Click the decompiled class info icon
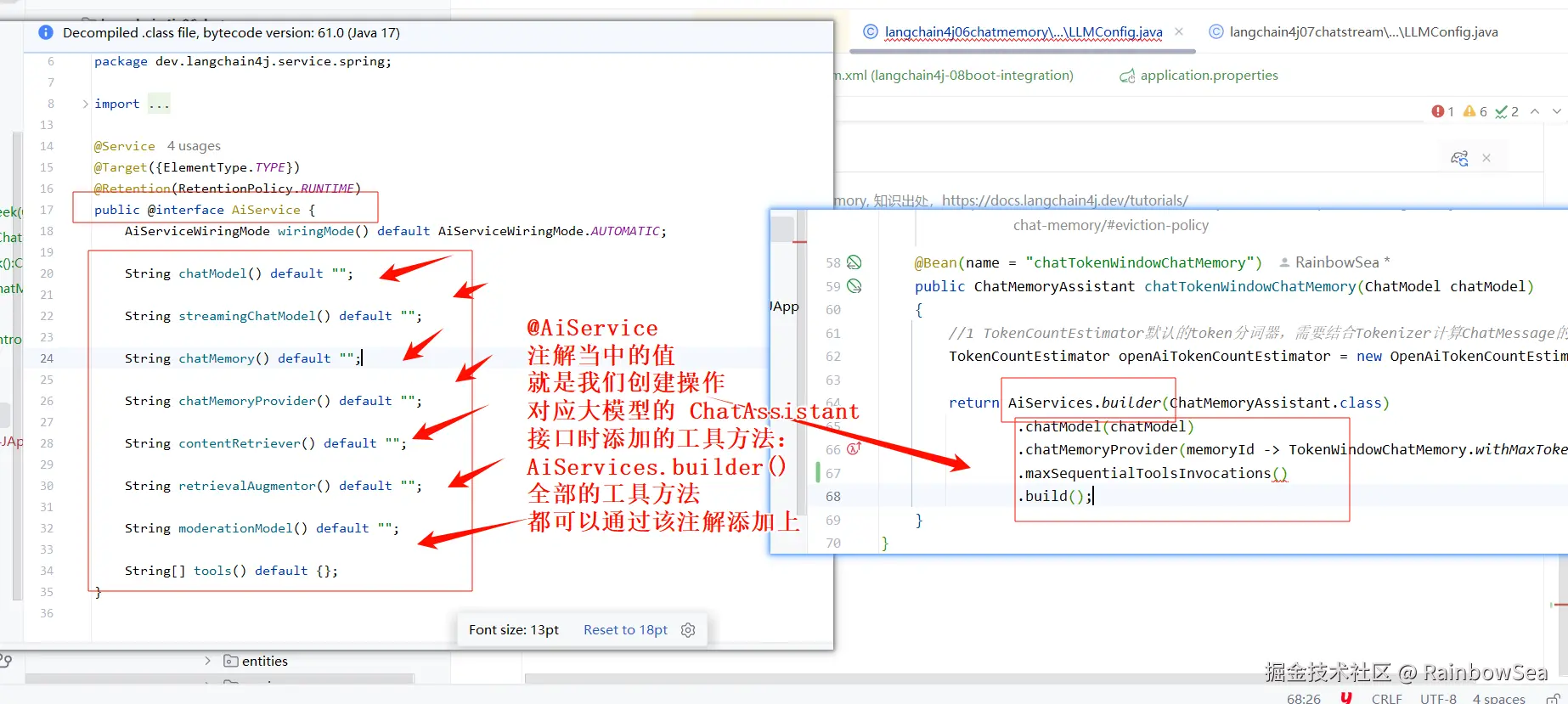The width and height of the screenshot is (1568, 704). [46, 32]
